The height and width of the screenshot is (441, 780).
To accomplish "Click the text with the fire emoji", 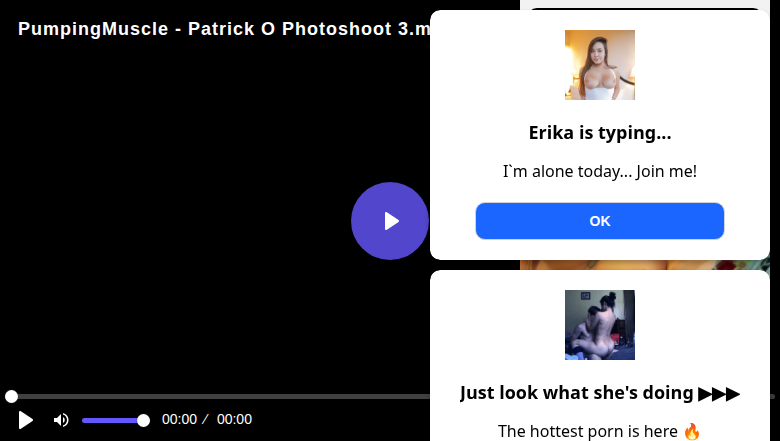I will pyautogui.click(x=599, y=431).
